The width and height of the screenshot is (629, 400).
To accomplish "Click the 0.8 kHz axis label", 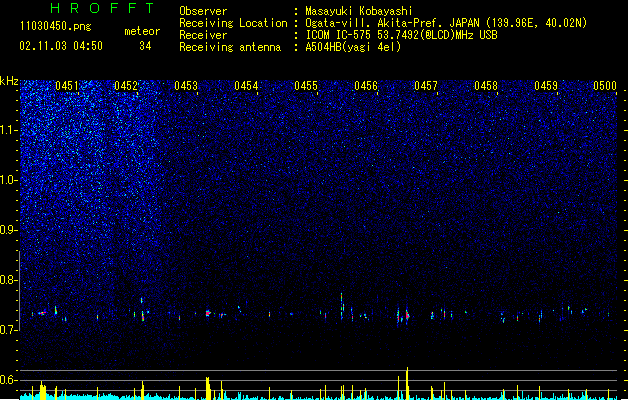I will pyautogui.click(x=8, y=280).
